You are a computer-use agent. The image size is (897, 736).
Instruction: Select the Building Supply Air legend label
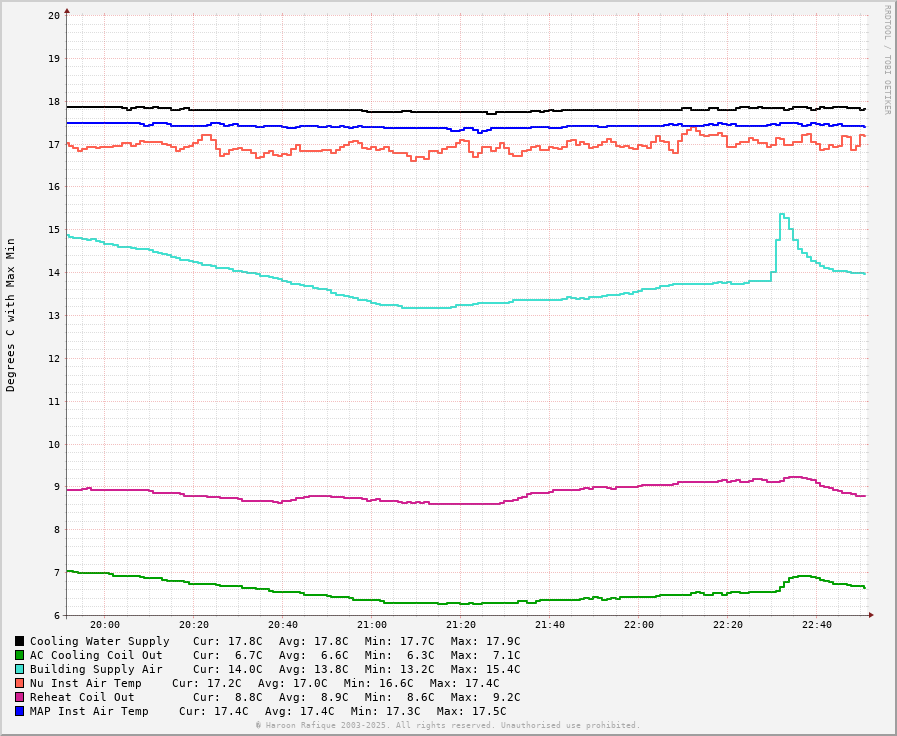click(x=96, y=669)
